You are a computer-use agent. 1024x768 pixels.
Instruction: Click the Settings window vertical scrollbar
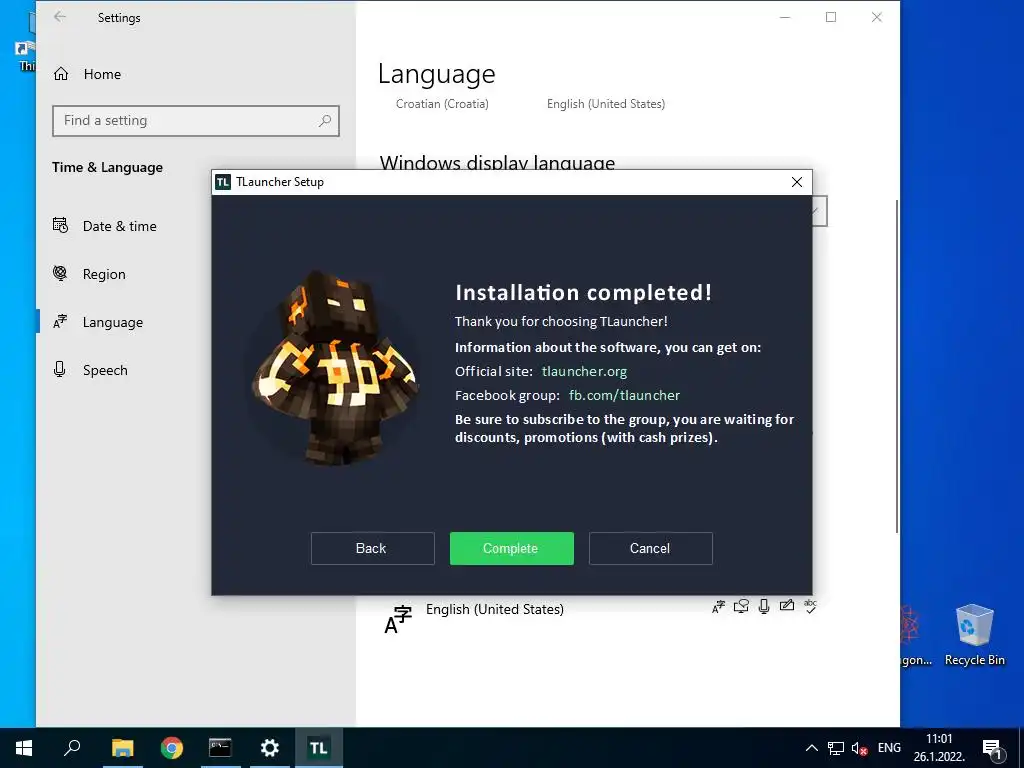pyautogui.click(x=897, y=366)
